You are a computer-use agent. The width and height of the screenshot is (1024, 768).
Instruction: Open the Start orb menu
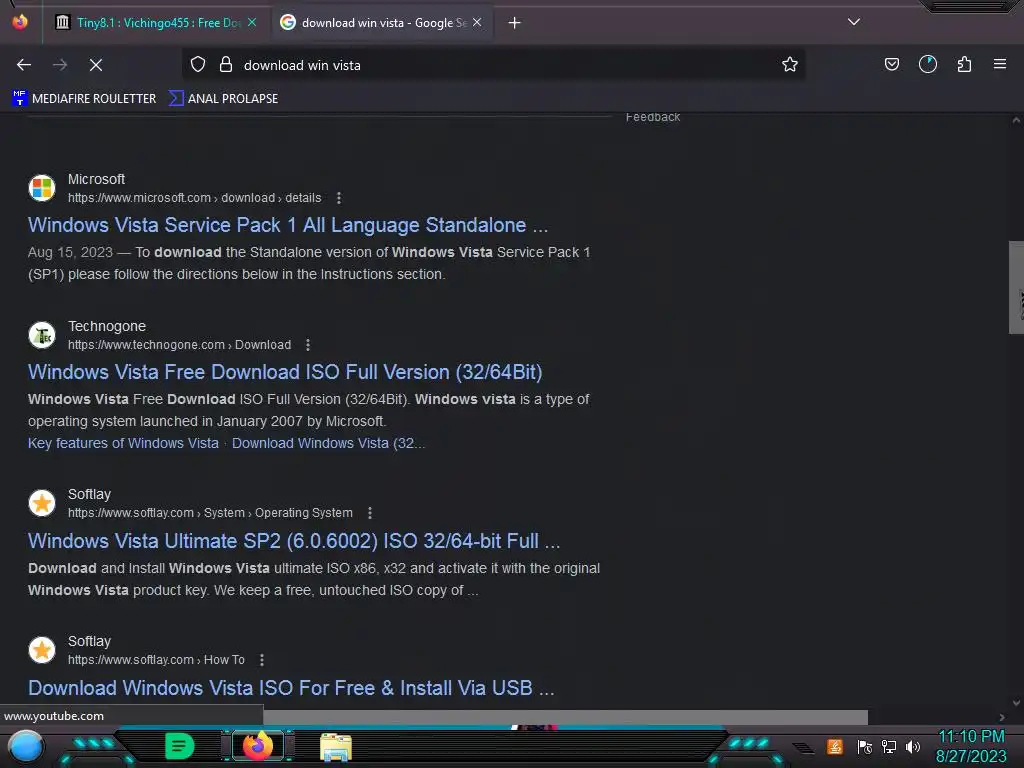(x=25, y=746)
